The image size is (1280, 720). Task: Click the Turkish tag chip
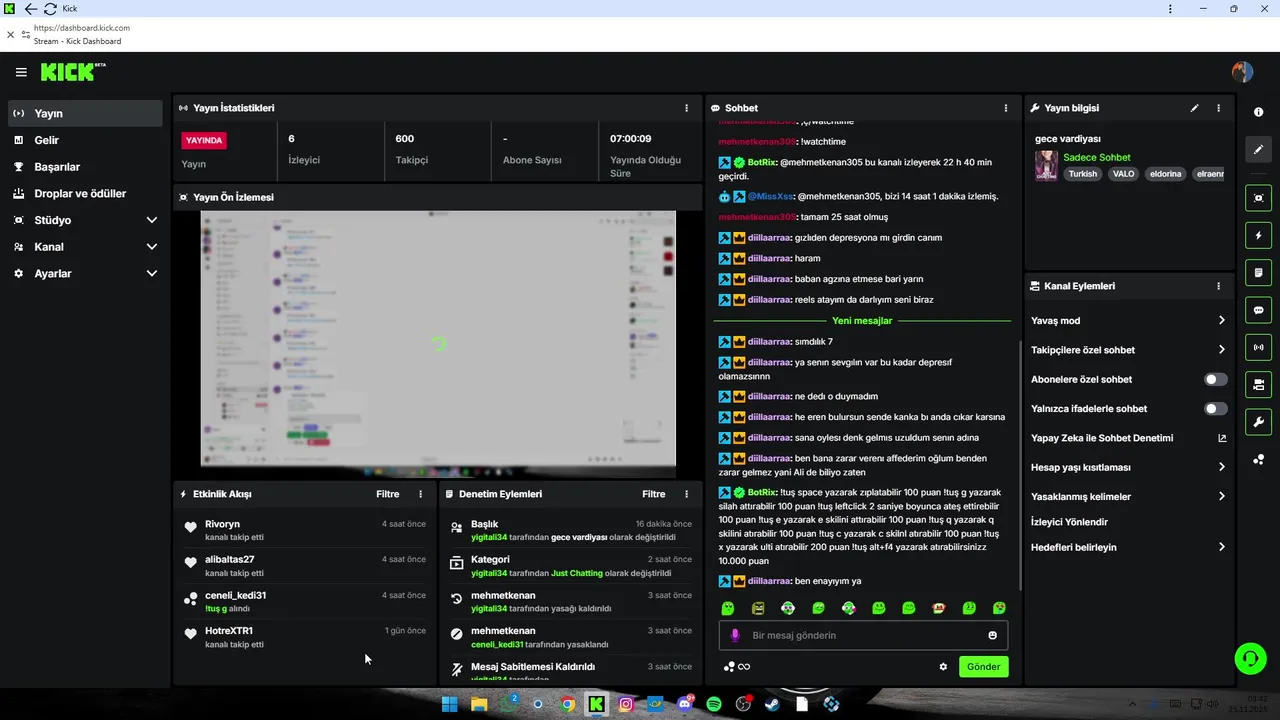coord(1082,174)
